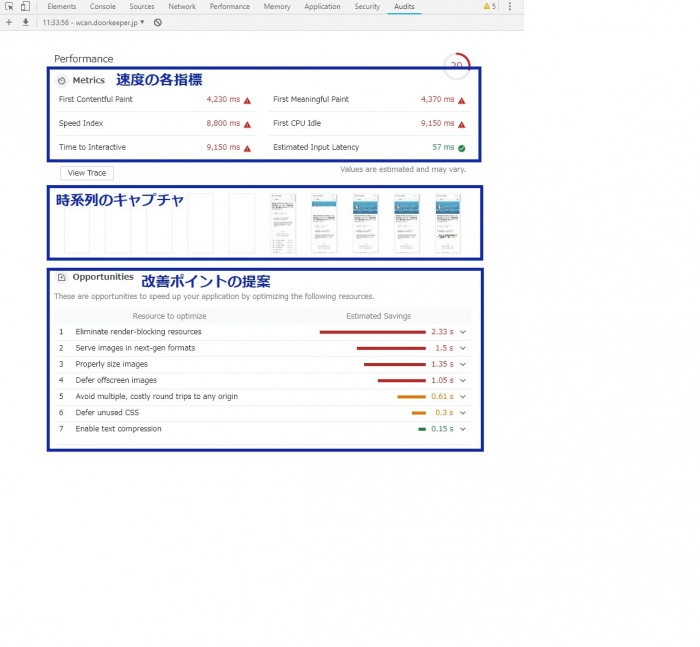700x647 pixels.
Task: Click the download report icon
Action: [25, 21]
